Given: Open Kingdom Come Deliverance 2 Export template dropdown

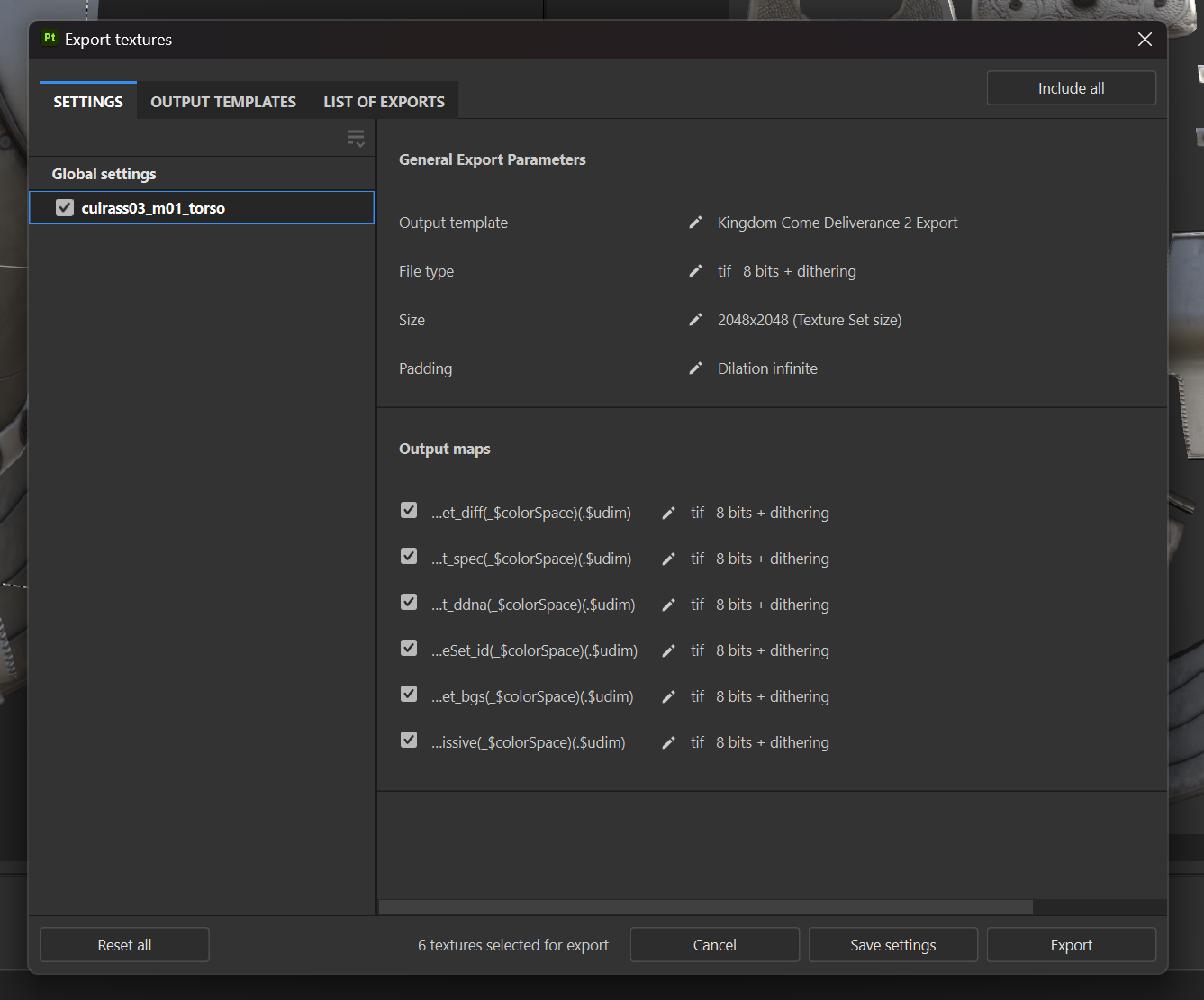Looking at the screenshot, I should tap(837, 223).
